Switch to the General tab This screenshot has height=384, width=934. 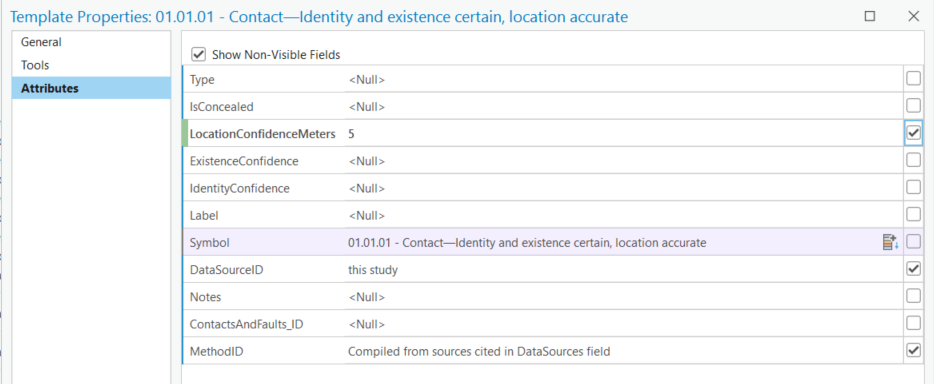coord(91,42)
